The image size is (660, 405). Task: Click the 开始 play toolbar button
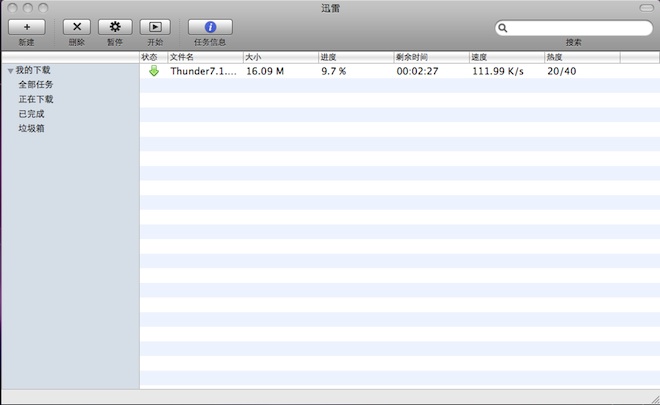155,27
